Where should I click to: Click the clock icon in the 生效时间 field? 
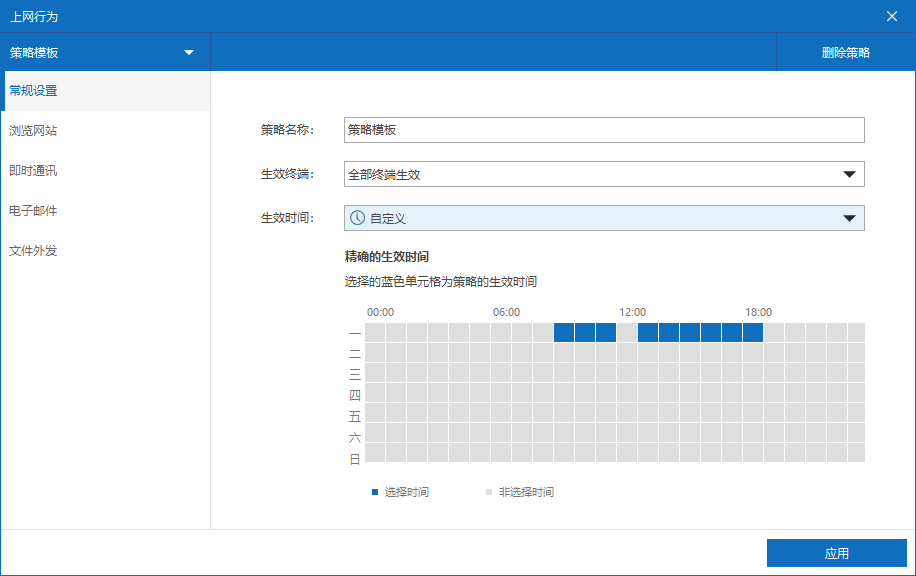pyautogui.click(x=357, y=218)
